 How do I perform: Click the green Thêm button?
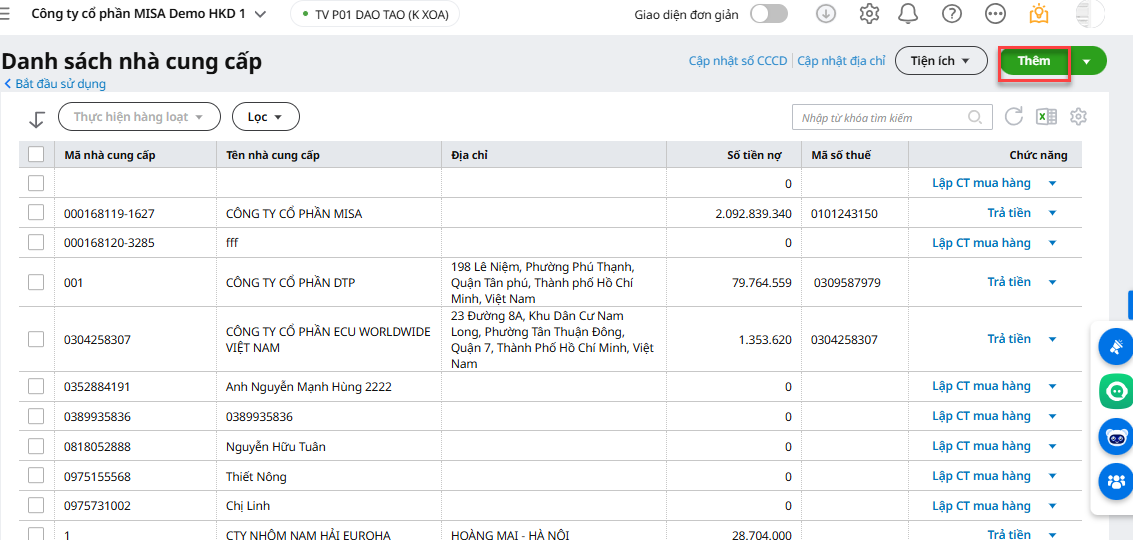tap(1034, 61)
